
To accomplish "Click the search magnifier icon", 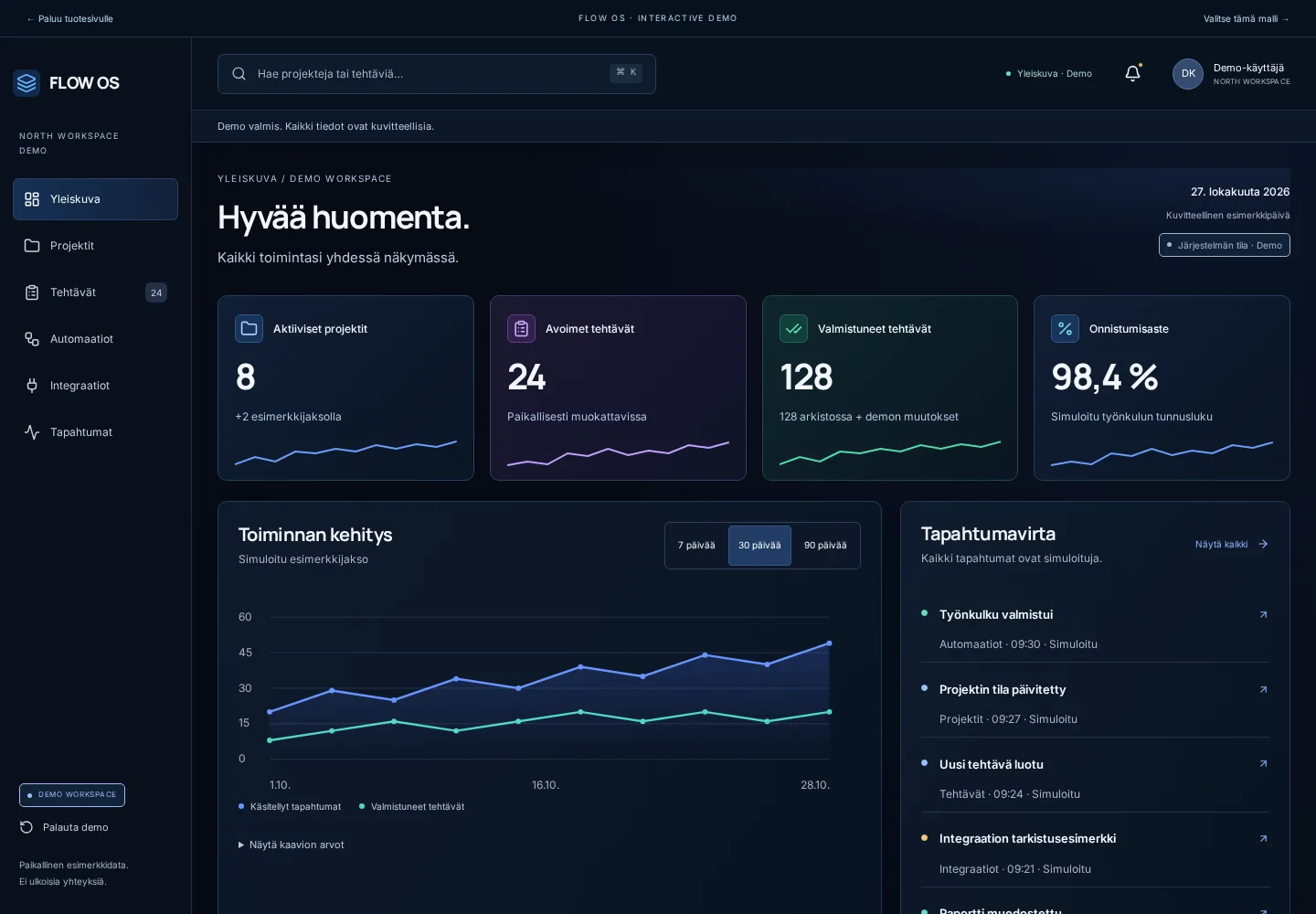I will (x=239, y=74).
